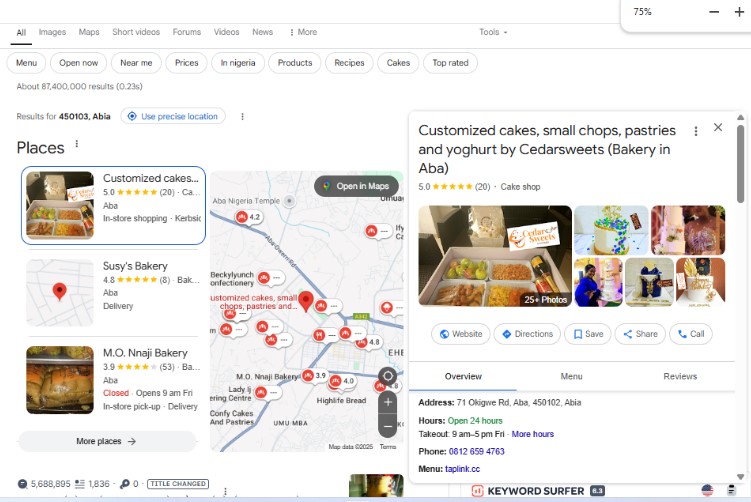Apply the Near me filter

[x=136, y=63]
